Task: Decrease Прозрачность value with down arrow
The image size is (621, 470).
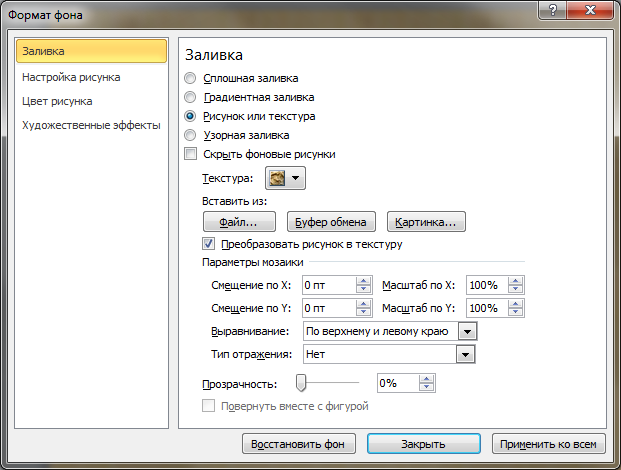Action: (427, 387)
